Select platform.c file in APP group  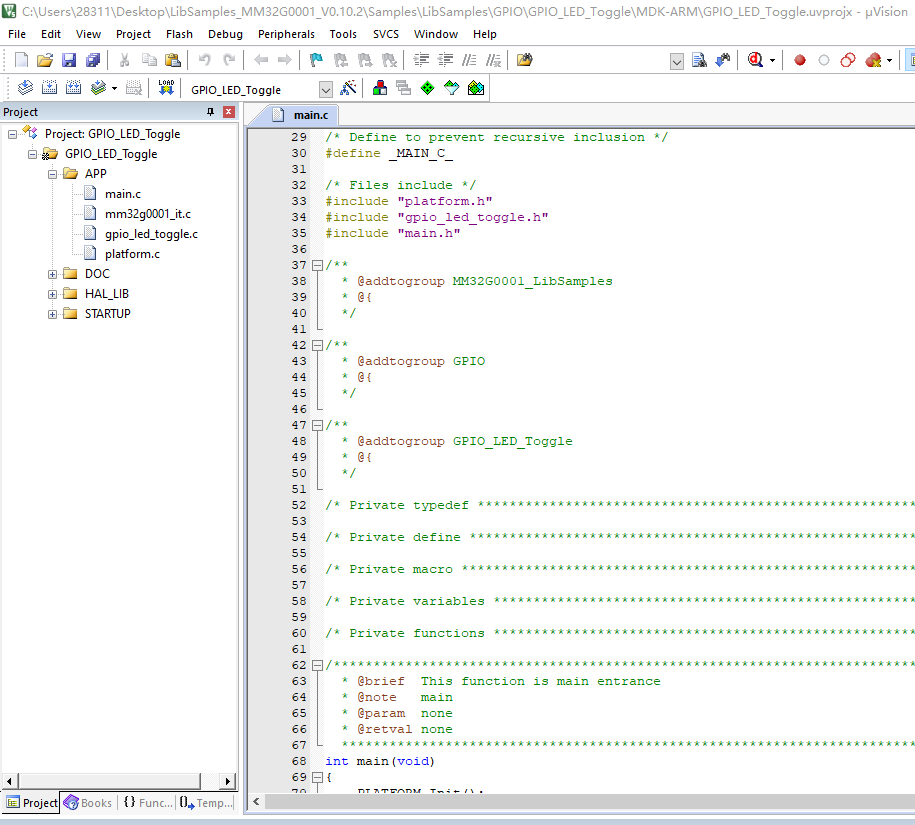(132, 254)
